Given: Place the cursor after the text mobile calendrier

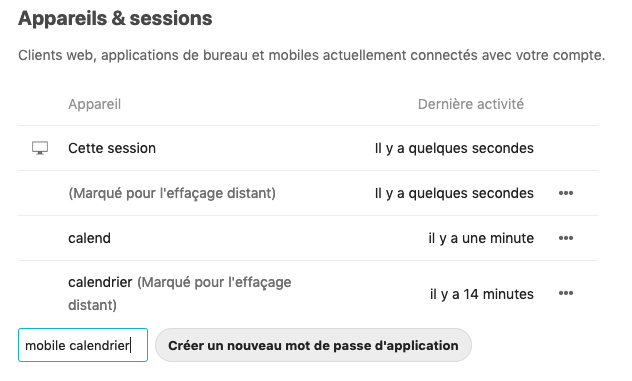Looking at the screenshot, I should (130, 346).
